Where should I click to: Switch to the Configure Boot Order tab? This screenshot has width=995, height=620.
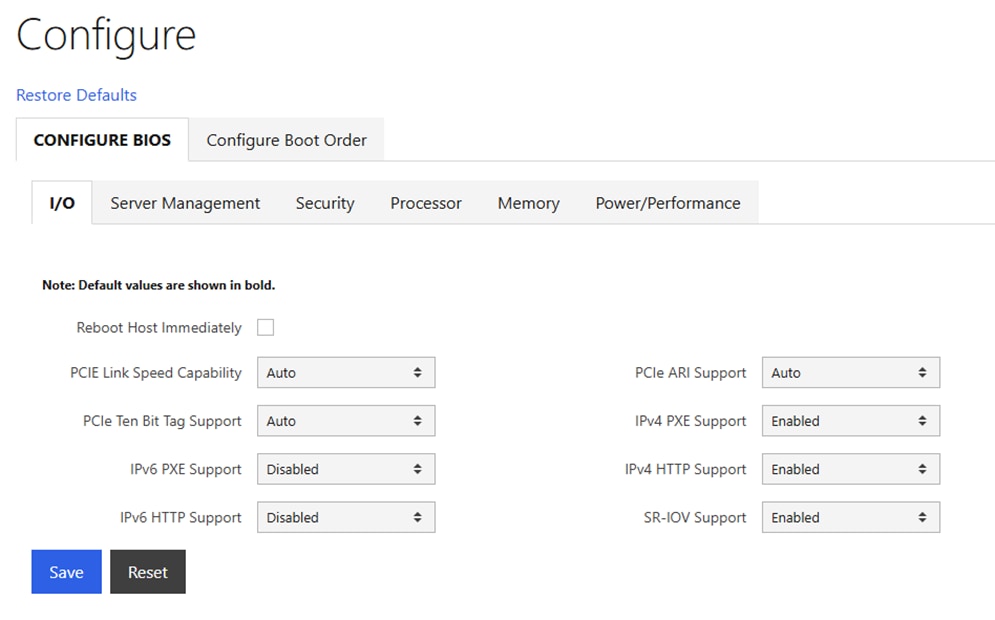(286, 140)
